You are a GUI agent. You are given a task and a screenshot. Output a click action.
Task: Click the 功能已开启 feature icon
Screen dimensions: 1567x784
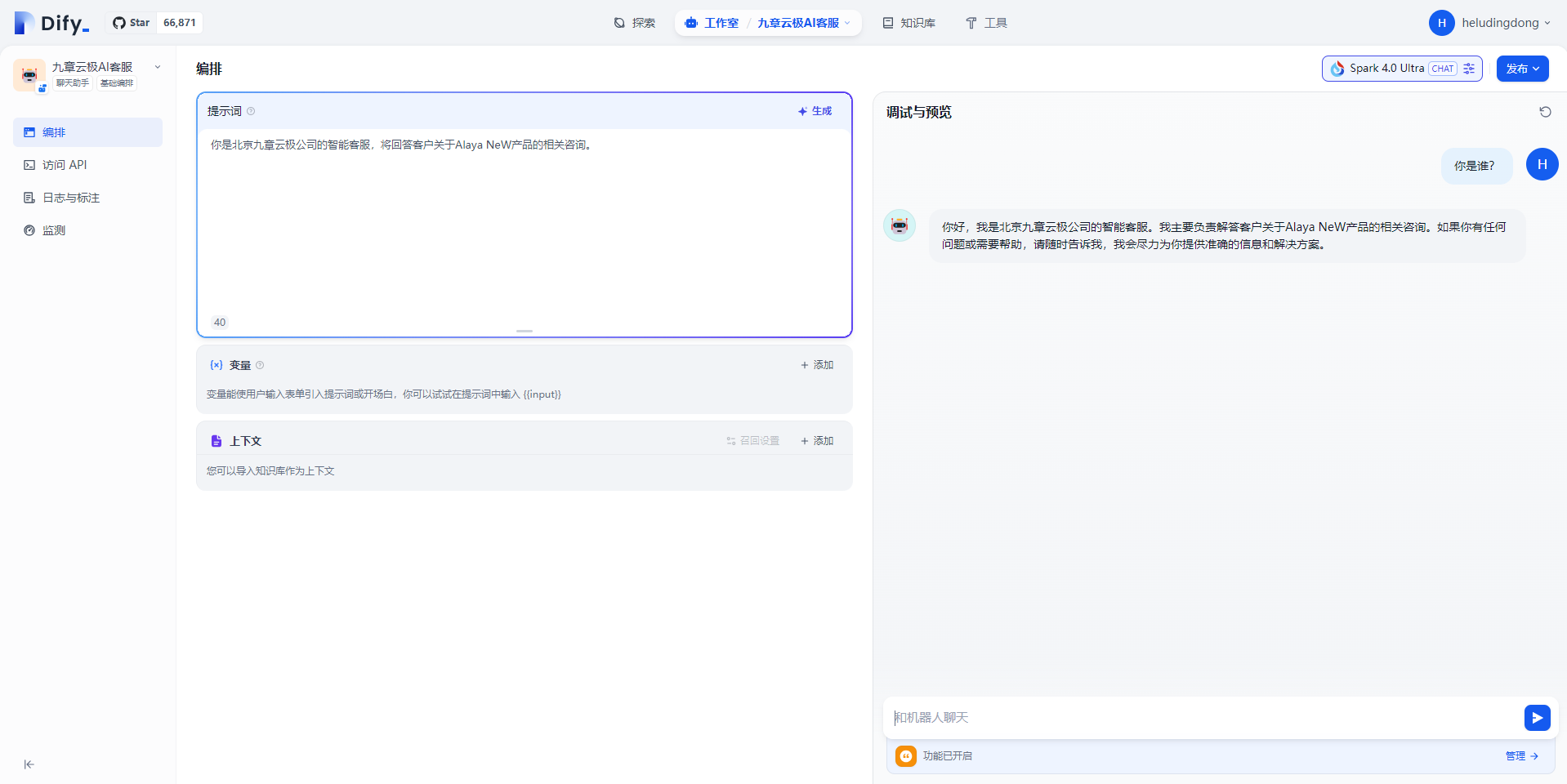[x=905, y=756]
